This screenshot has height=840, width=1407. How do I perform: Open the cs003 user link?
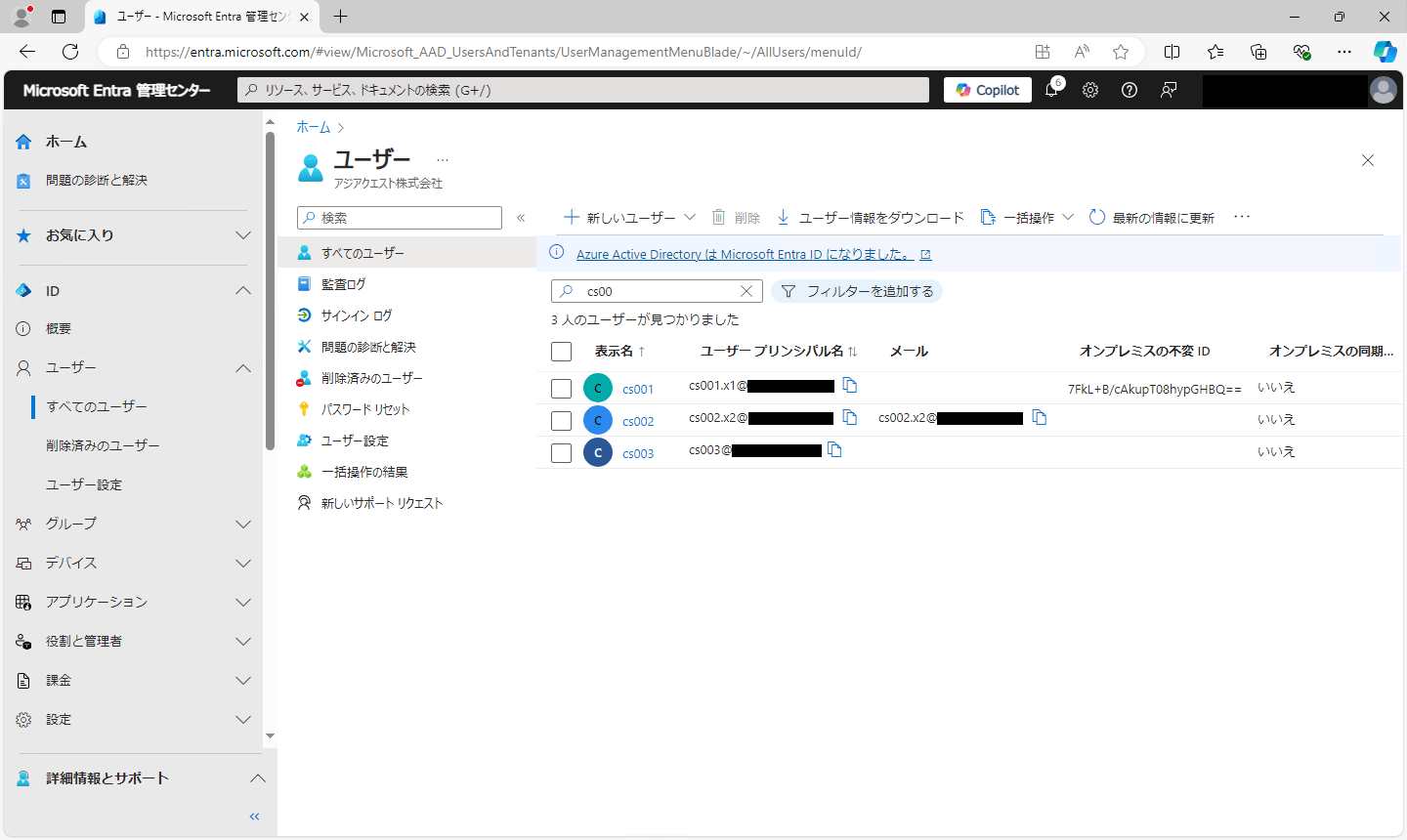(x=638, y=453)
